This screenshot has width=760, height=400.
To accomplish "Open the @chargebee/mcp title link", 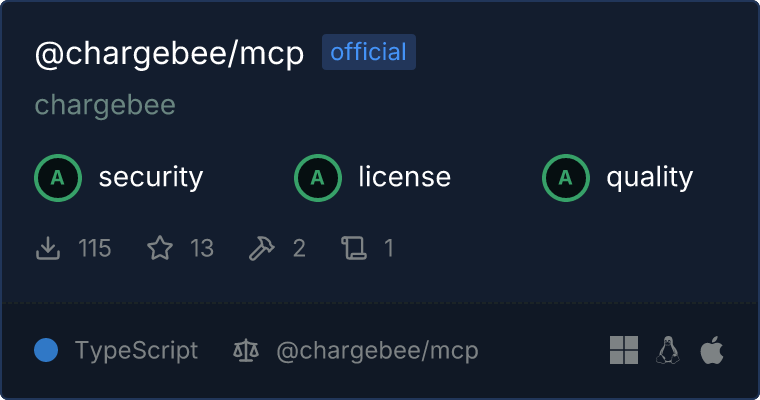I will tap(169, 54).
